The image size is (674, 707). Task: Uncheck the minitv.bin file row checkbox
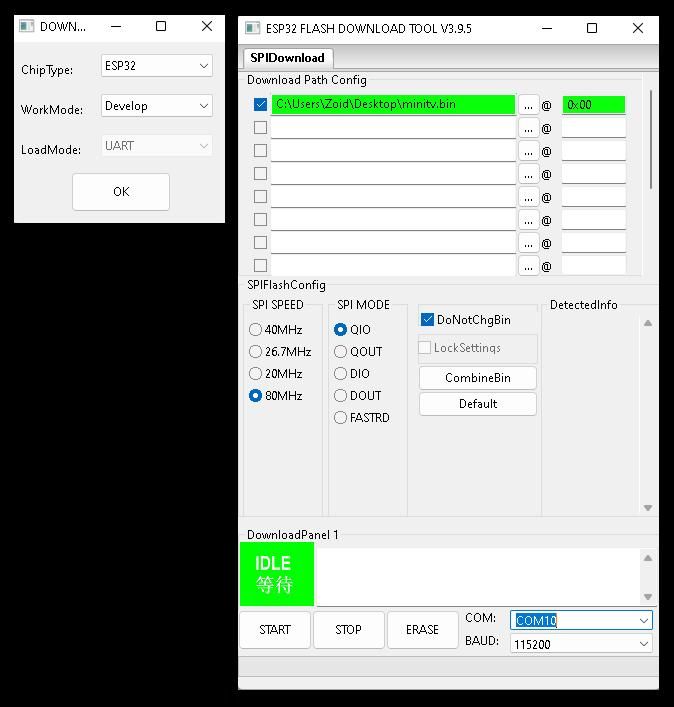pos(260,105)
